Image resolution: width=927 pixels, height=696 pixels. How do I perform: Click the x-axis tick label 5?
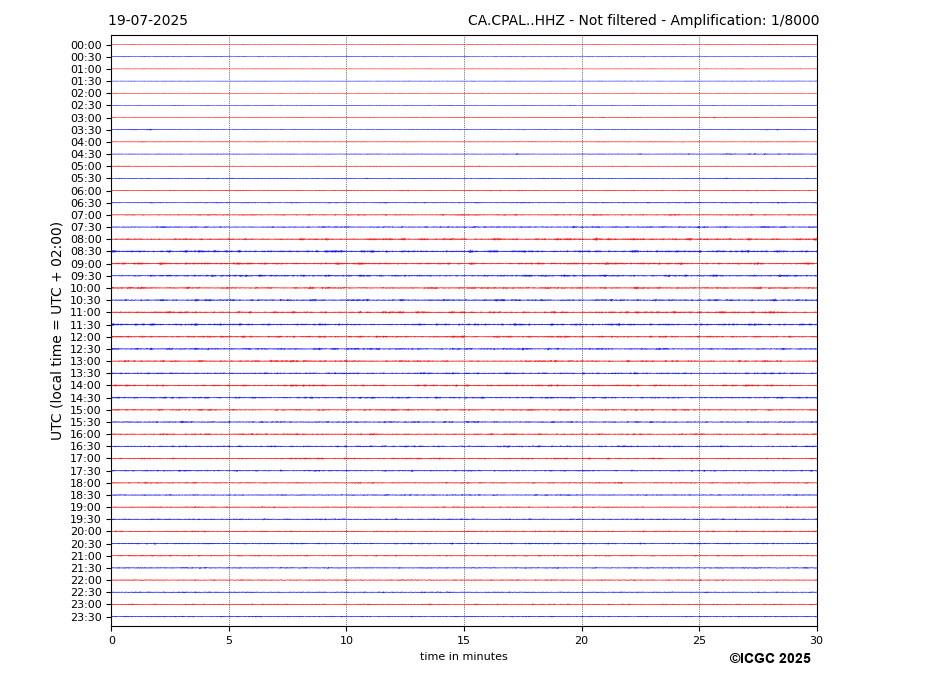tap(229, 640)
